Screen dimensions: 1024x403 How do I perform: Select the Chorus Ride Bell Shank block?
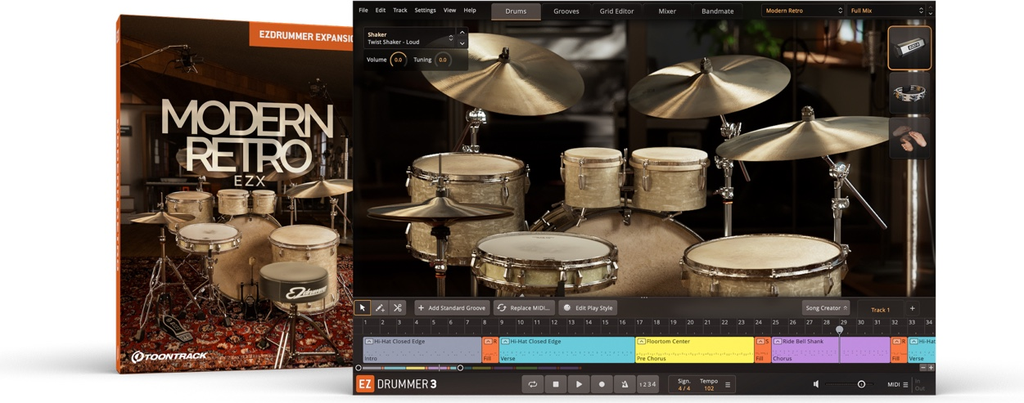coord(830,350)
